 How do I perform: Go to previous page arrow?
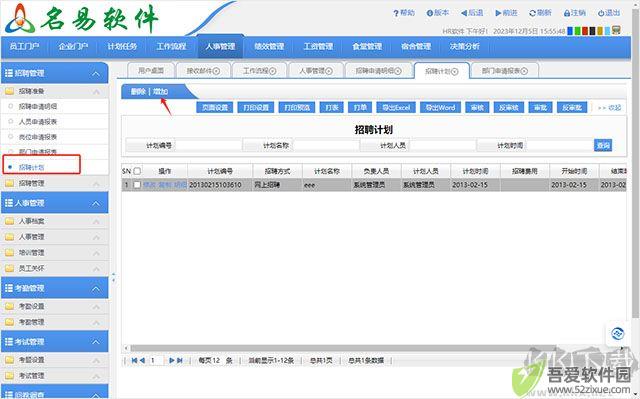(x=142, y=360)
